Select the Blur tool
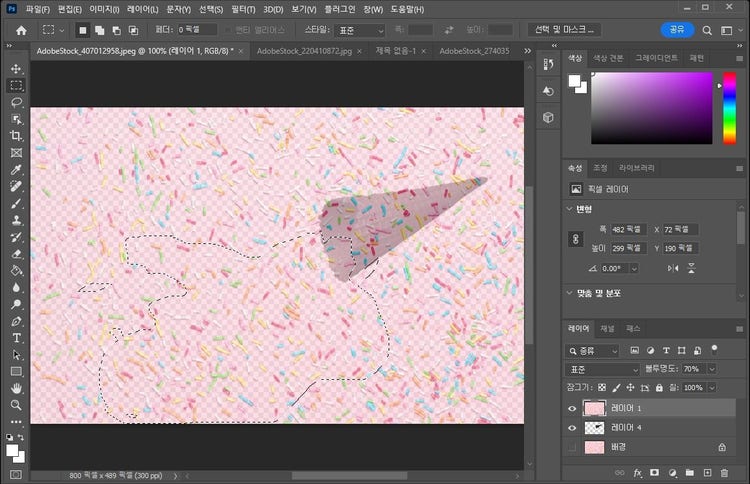The height and width of the screenshot is (484, 750). click(16, 287)
